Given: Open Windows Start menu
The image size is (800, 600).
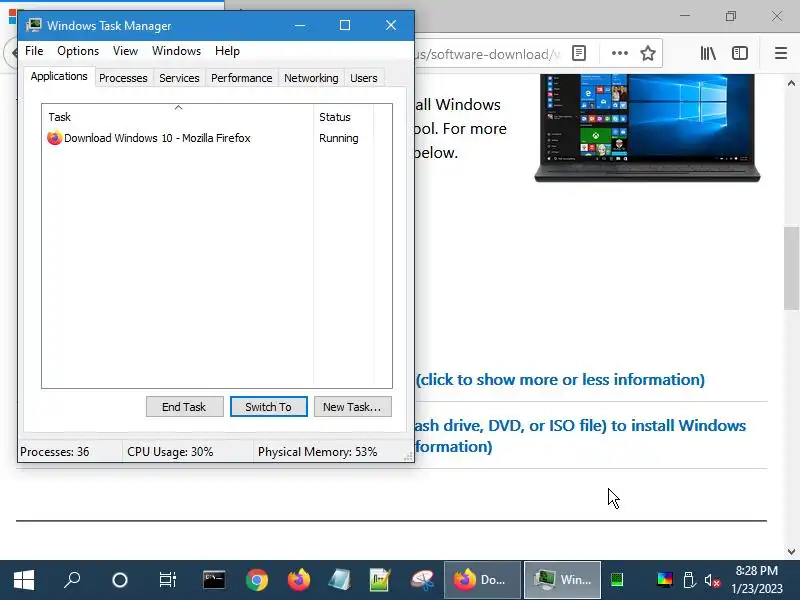Looking at the screenshot, I should [x=23, y=580].
